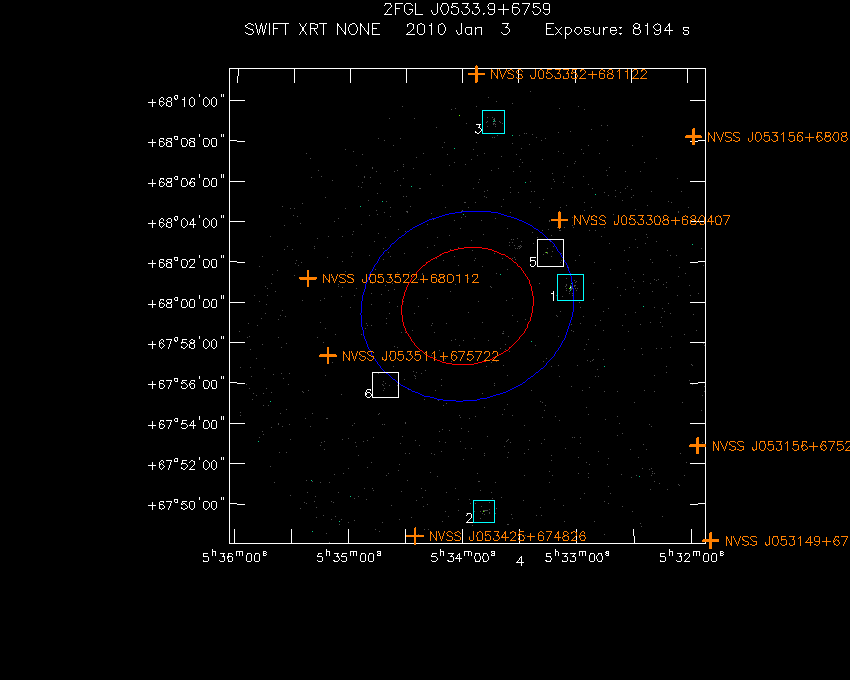850x680 pixels.
Task: Select the cyan box of X-ray source 1
Action: pyautogui.click(x=570, y=287)
